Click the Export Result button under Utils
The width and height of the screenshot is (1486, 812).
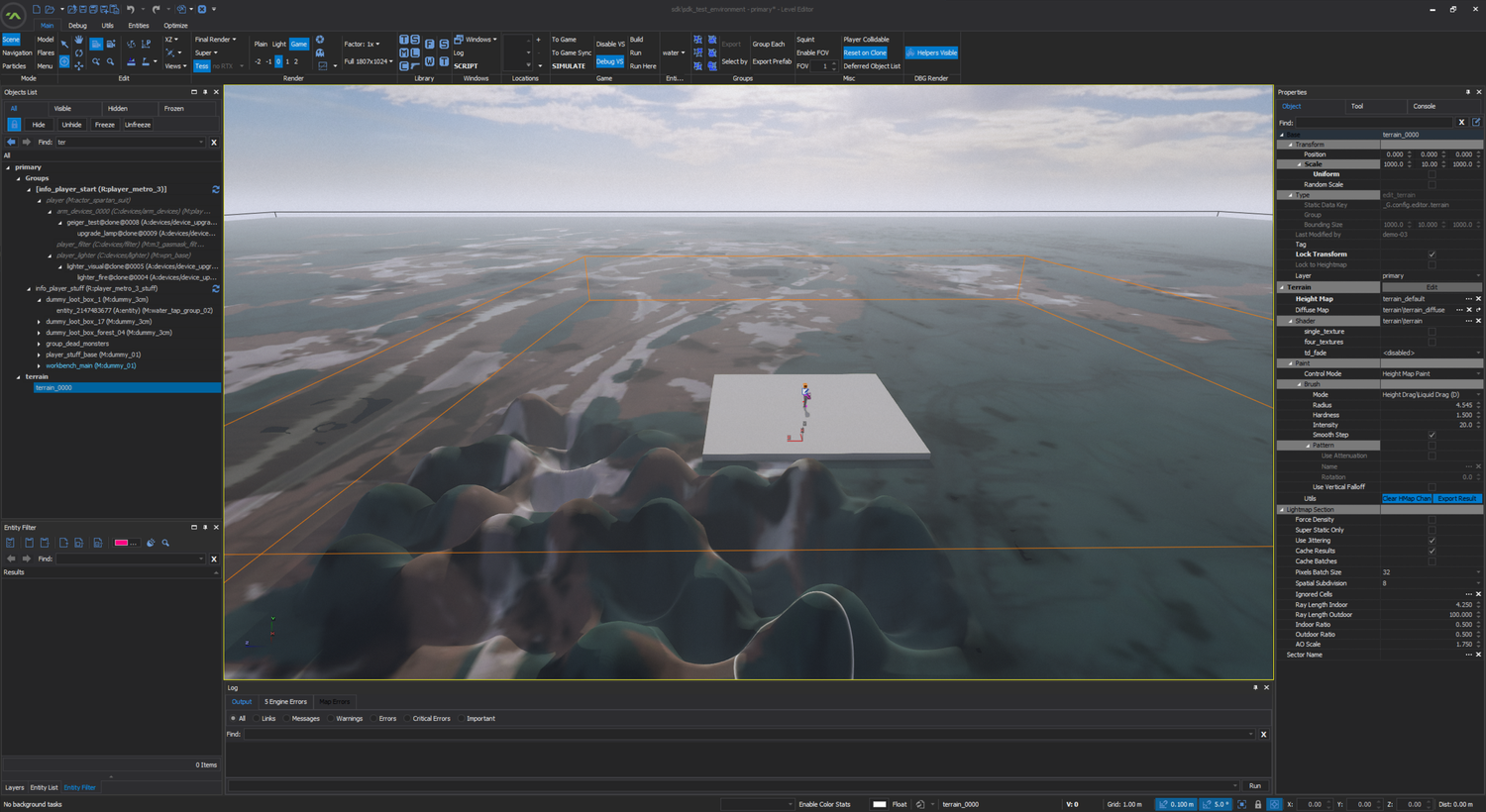coord(1456,498)
